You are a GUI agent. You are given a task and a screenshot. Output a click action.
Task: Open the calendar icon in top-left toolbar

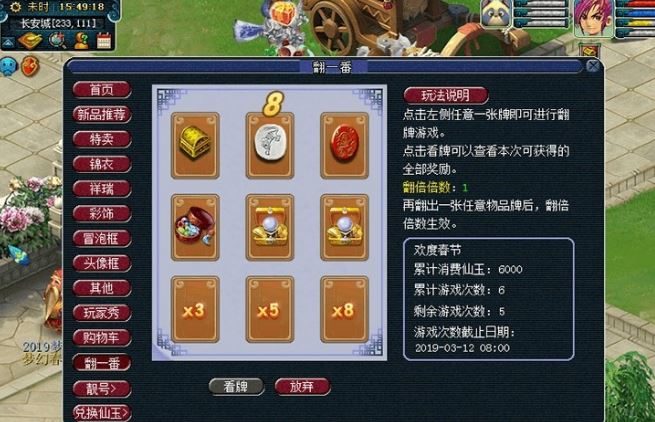(104, 41)
